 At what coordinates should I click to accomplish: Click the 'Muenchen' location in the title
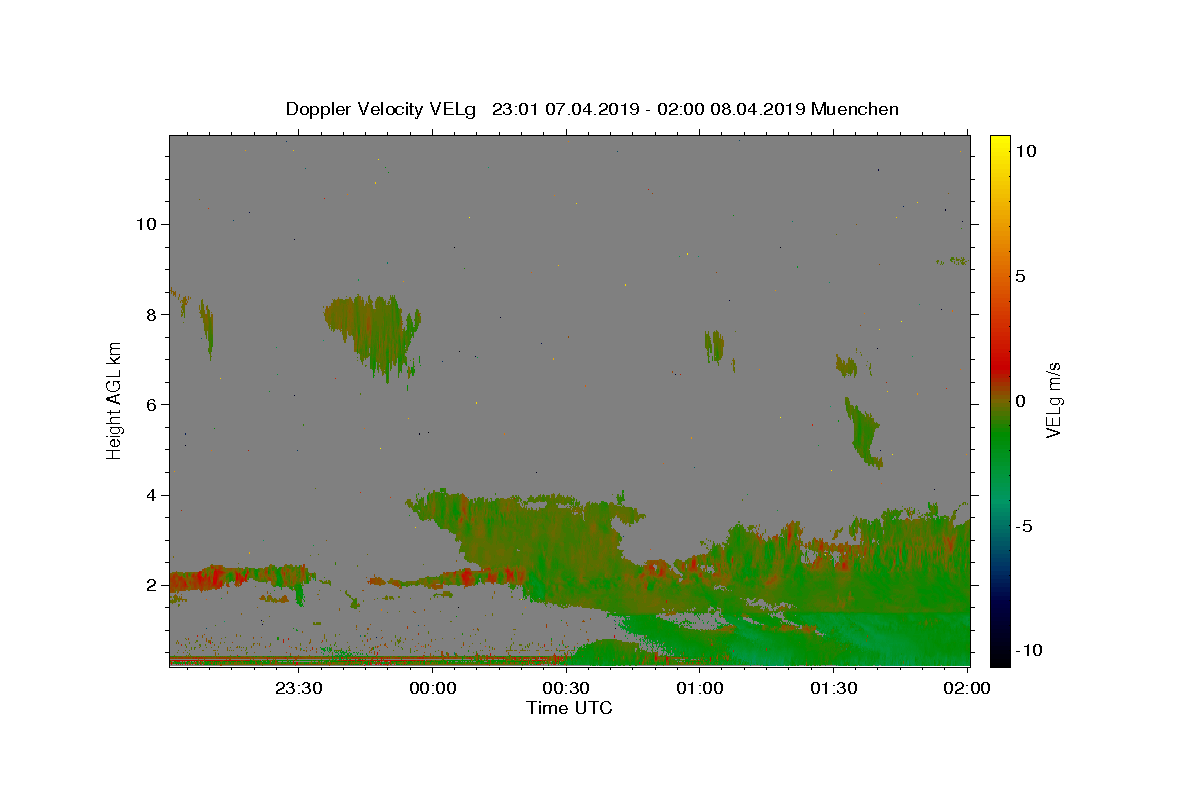[x=855, y=109]
